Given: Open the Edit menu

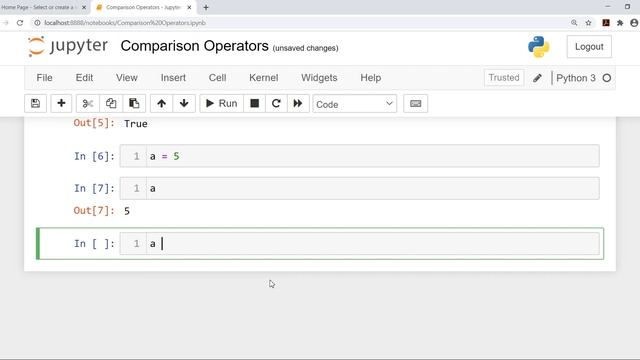Looking at the screenshot, I should click(84, 78).
